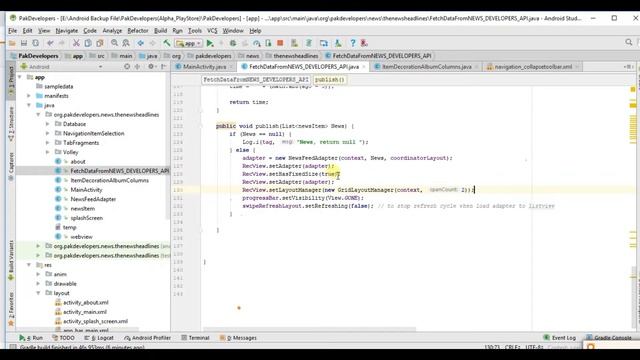Expand the drawable folder
Image resolution: width=640 pixels, height=360 pixels.
[38, 284]
